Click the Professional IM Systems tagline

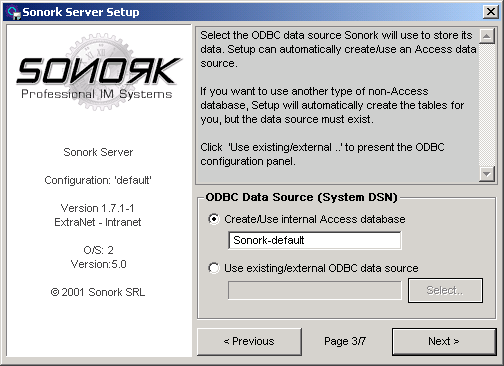point(97,94)
